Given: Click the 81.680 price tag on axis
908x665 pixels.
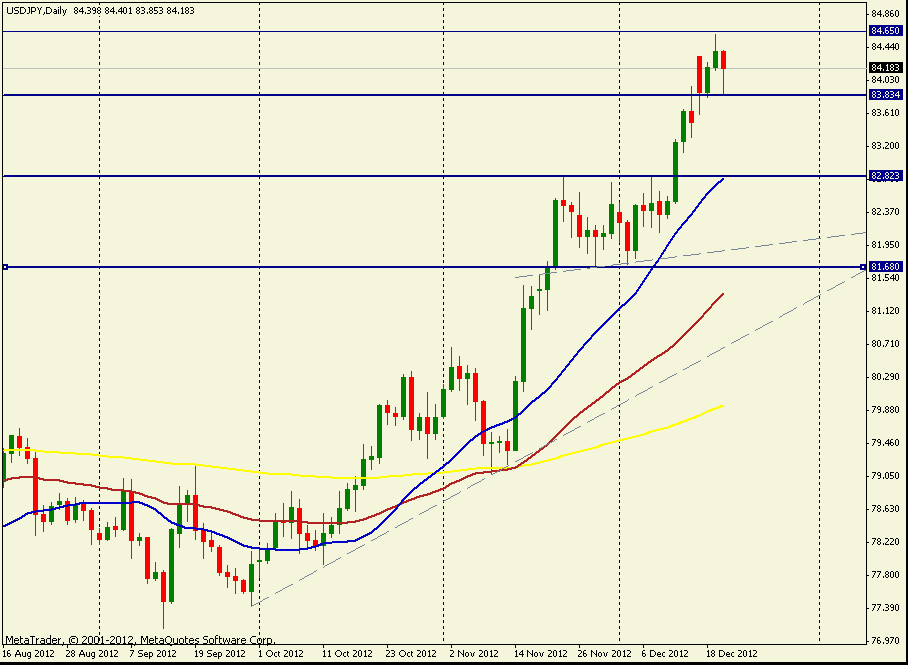Looking at the screenshot, I should coord(883,267).
